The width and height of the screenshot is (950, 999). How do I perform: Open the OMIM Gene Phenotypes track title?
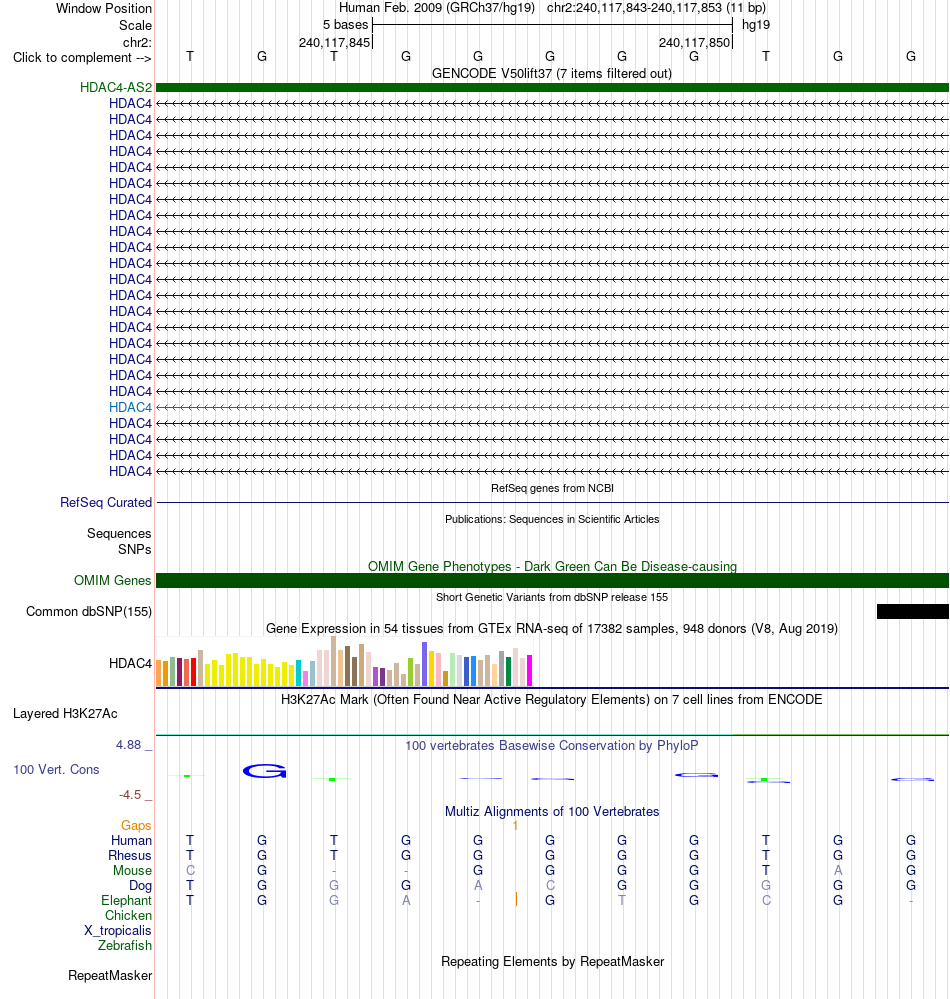[552, 566]
